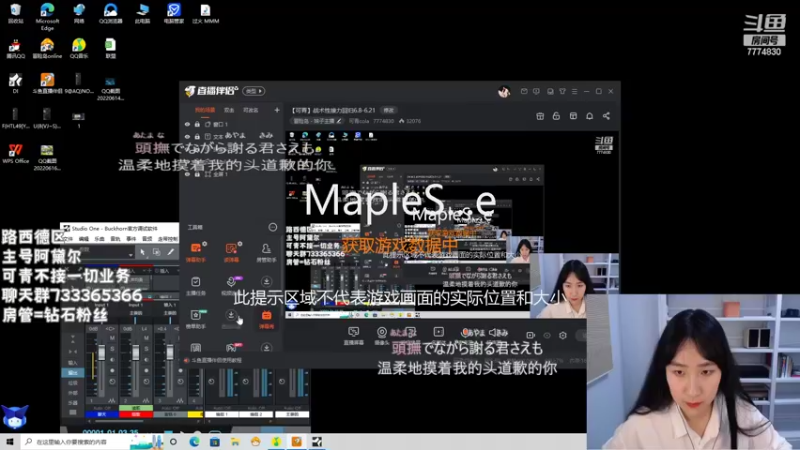Select the Pencil tool in Studio One

[x=170, y=252]
